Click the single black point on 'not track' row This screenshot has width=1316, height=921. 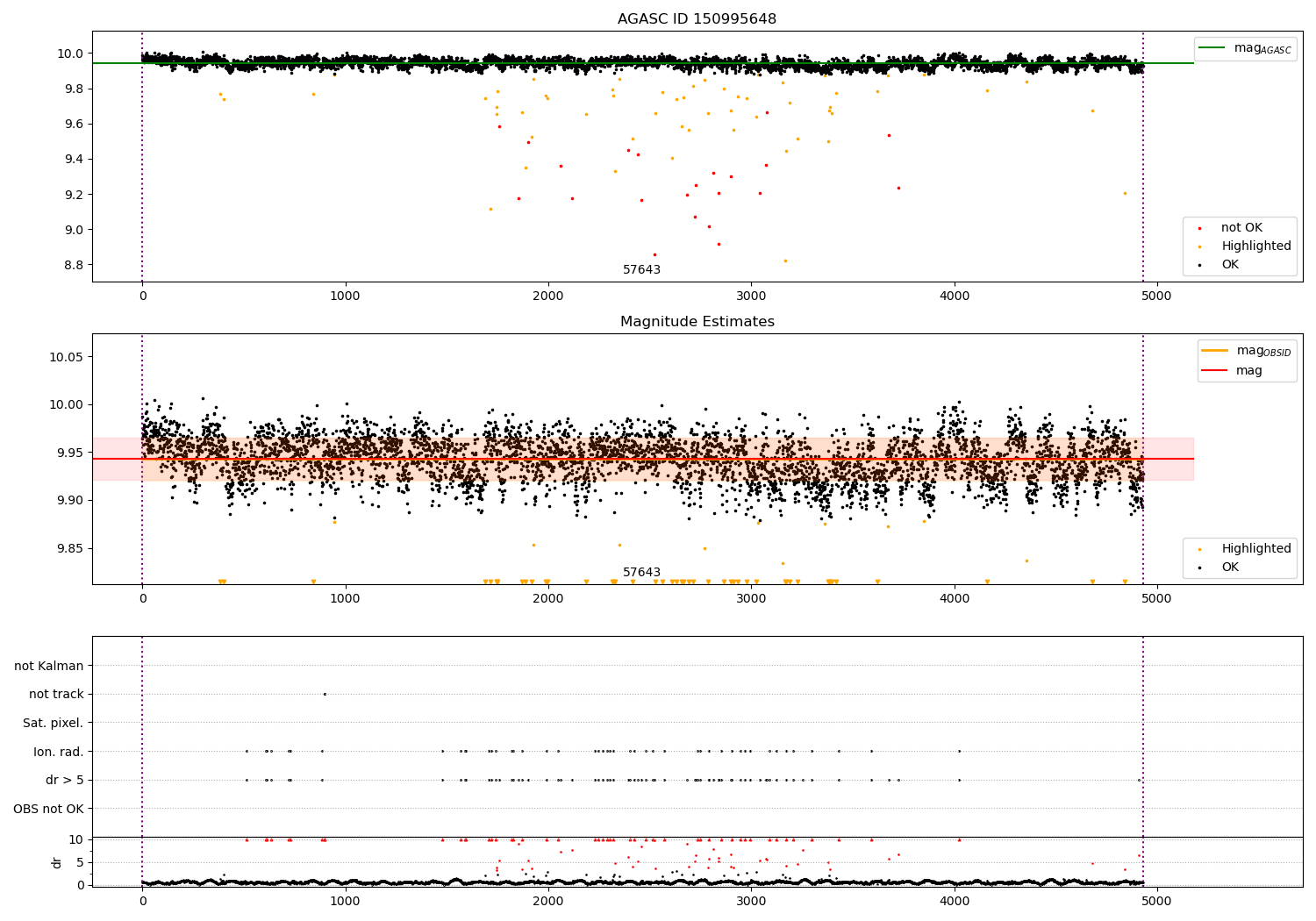[x=325, y=694]
